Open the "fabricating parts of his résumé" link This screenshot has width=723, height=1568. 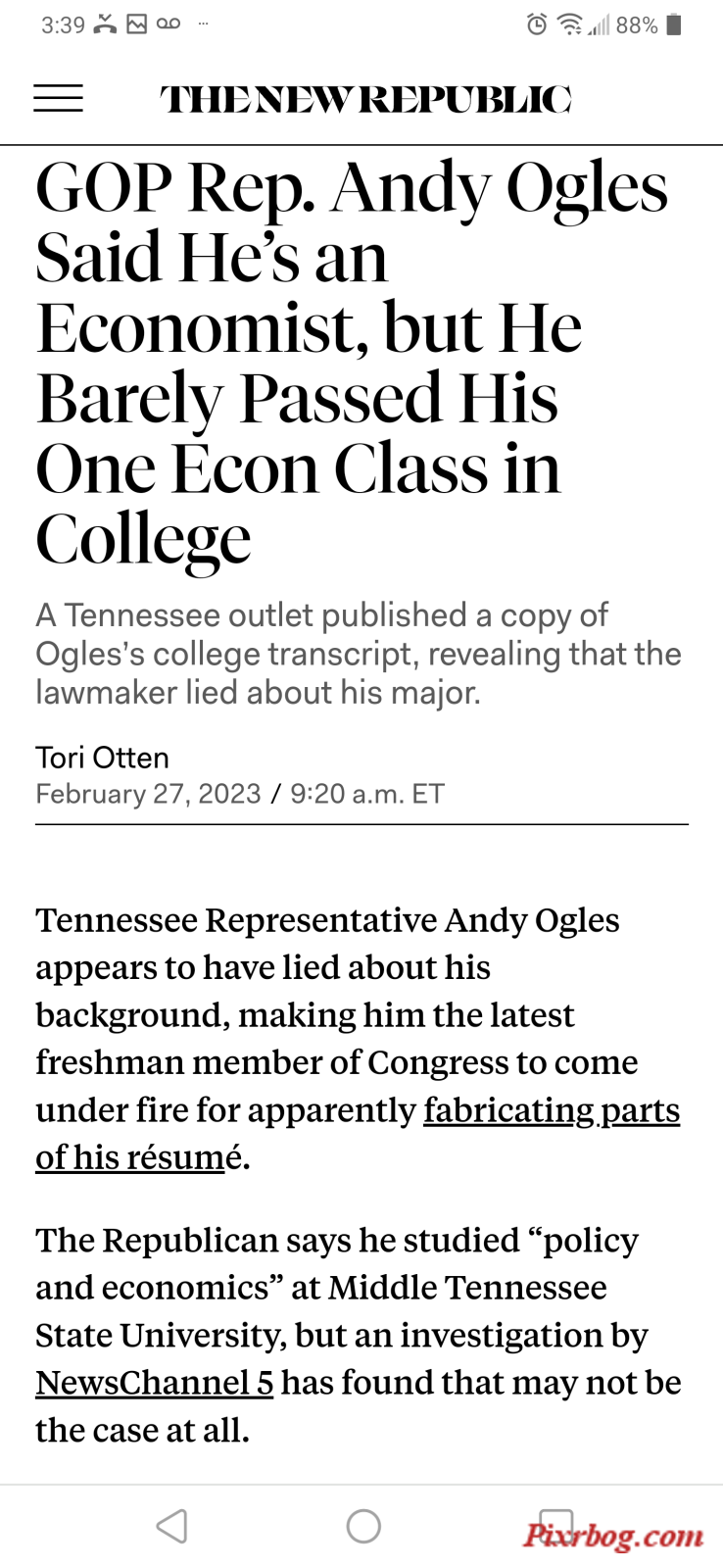point(358,1134)
